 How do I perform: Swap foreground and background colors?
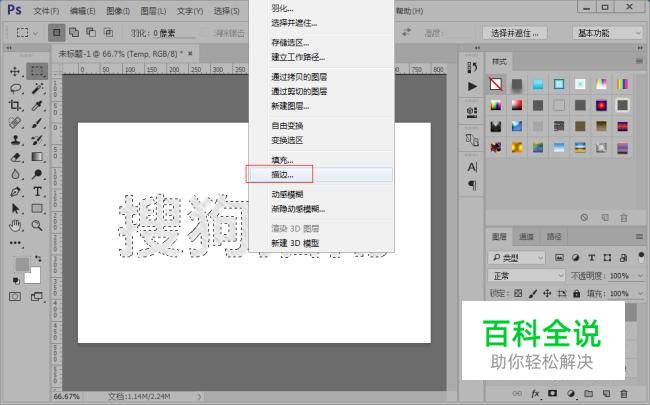point(38,259)
